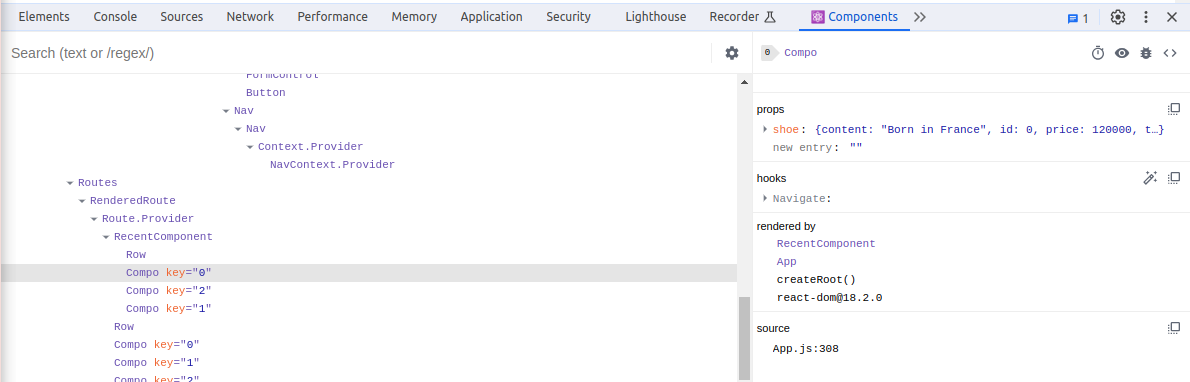1190x382 pixels.
Task: Open the Sources tab
Action: tap(181, 17)
